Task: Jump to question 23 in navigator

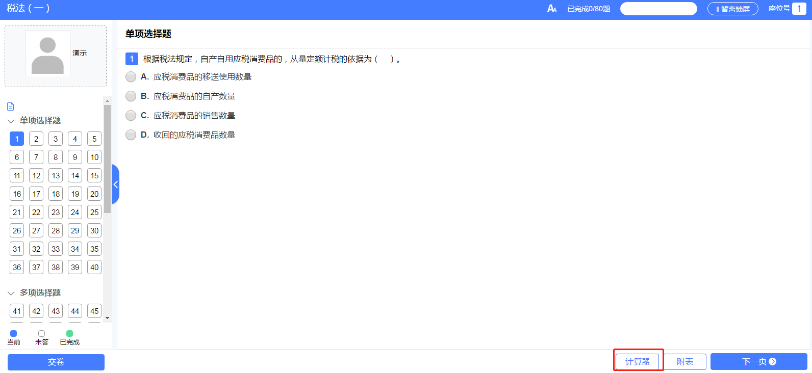Action: (55, 212)
